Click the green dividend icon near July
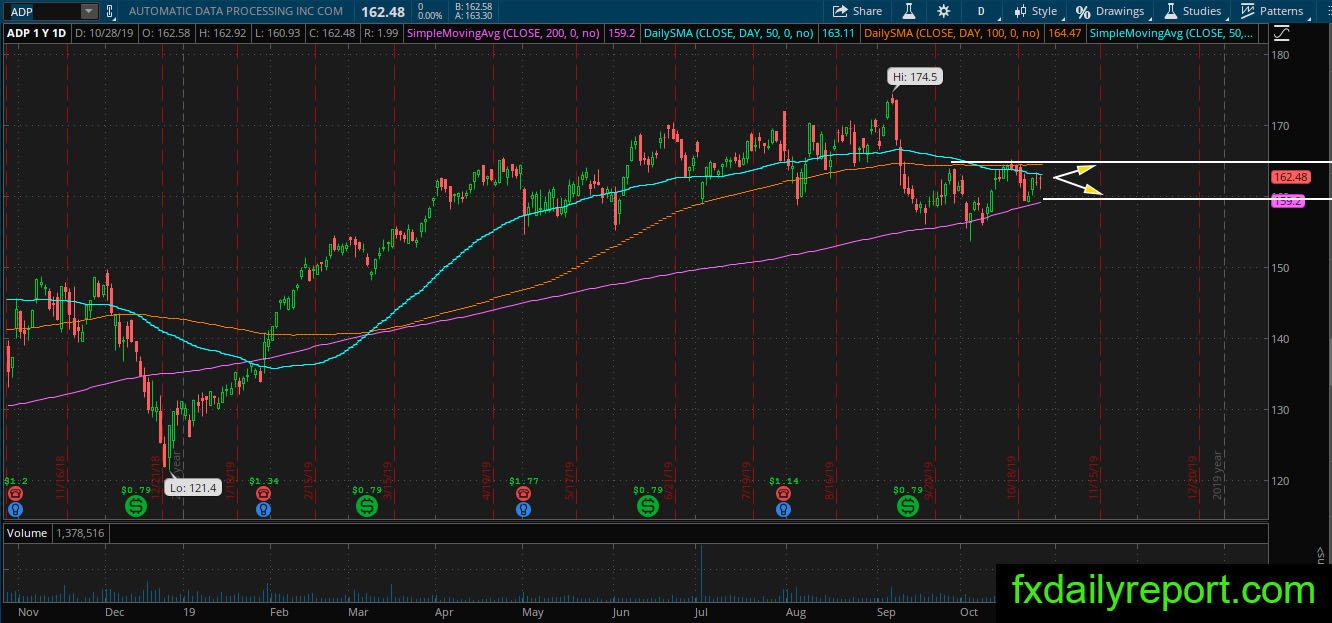This screenshot has height=623, width=1332. pyautogui.click(x=647, y=507)
